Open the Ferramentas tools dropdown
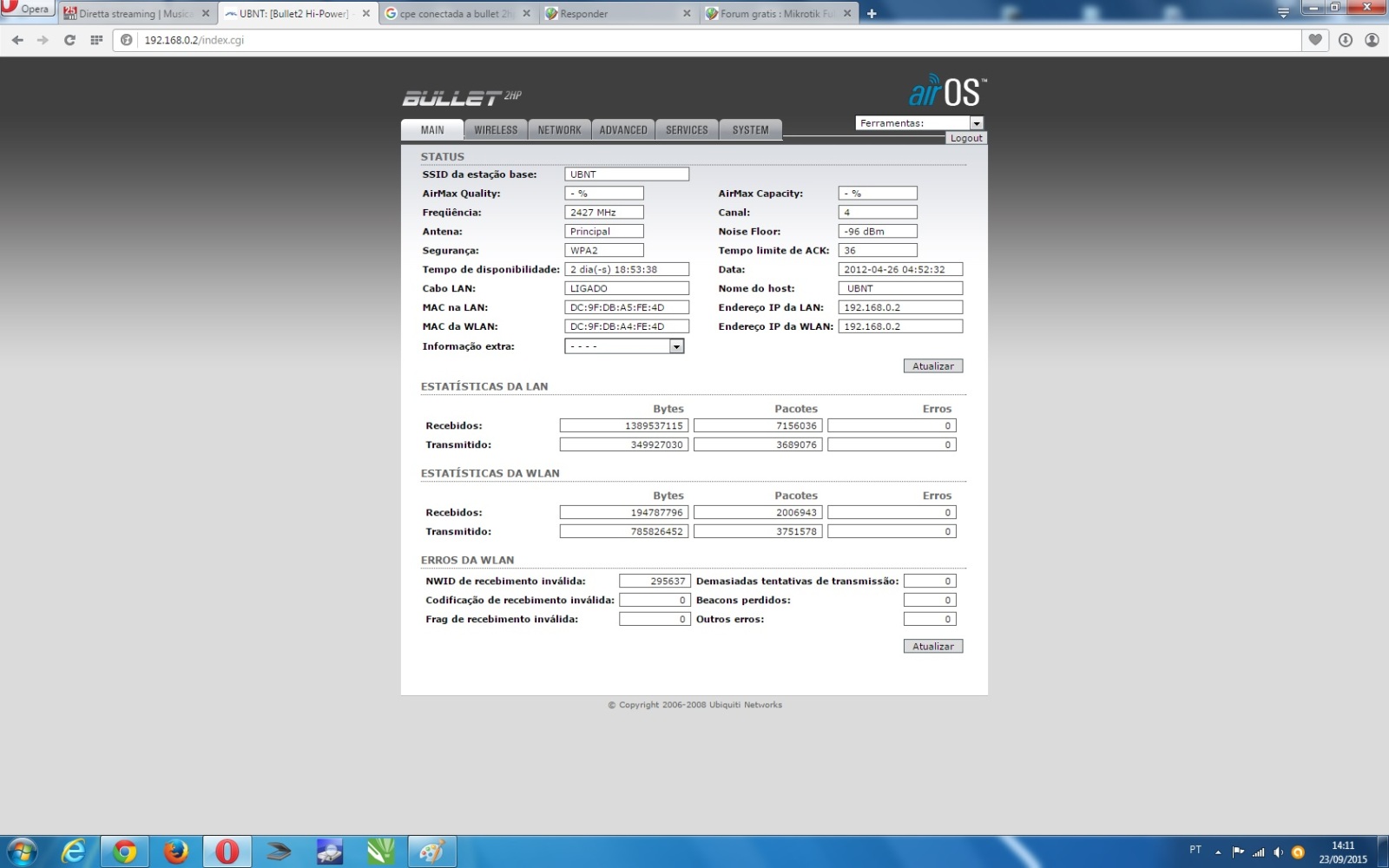This screenshot has width=1389, height=868. [x=919, y=123]
